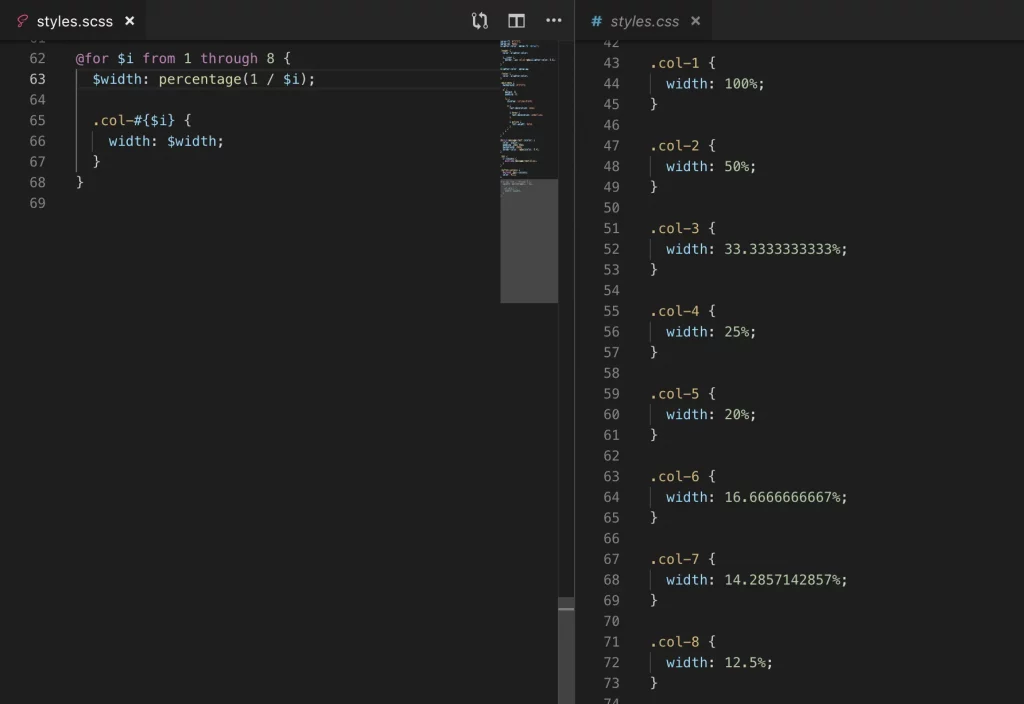This screenshot has width=1024, height=704.
Task: Click line number 70 in styles.css gutter
Action: [x=611, y=621]
